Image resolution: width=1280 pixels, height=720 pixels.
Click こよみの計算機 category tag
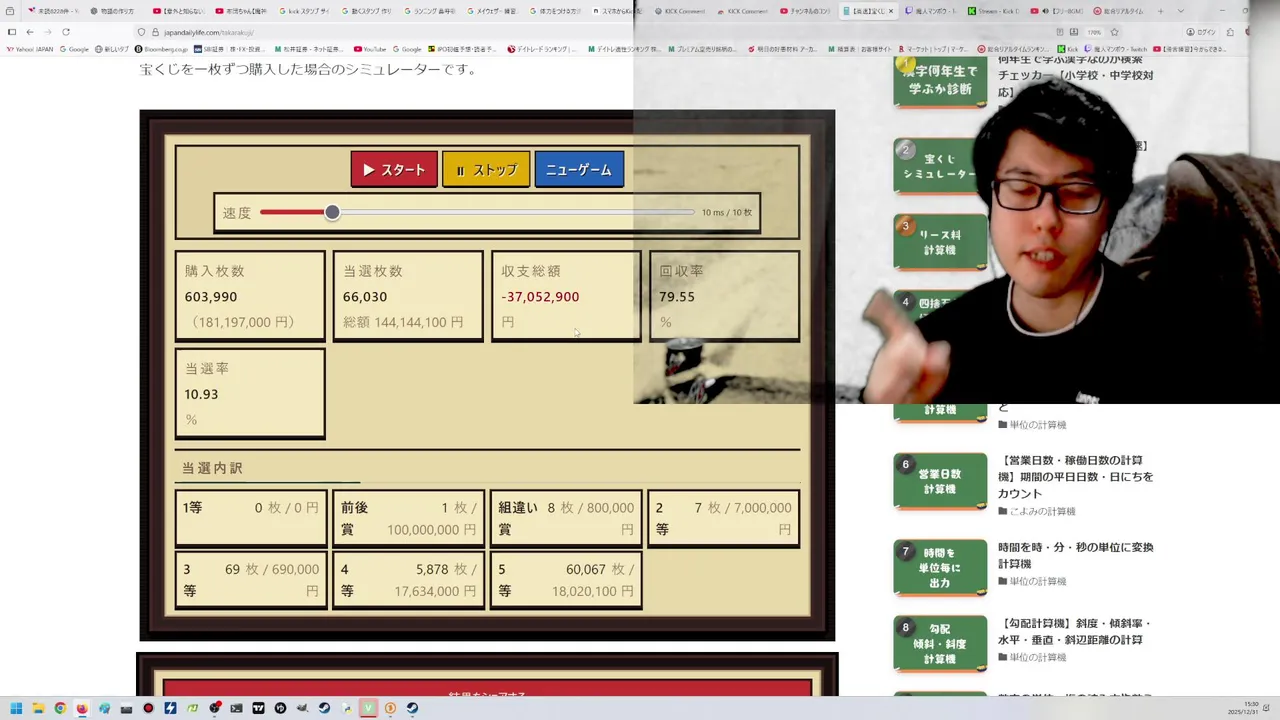click(x=1036, y=511)
